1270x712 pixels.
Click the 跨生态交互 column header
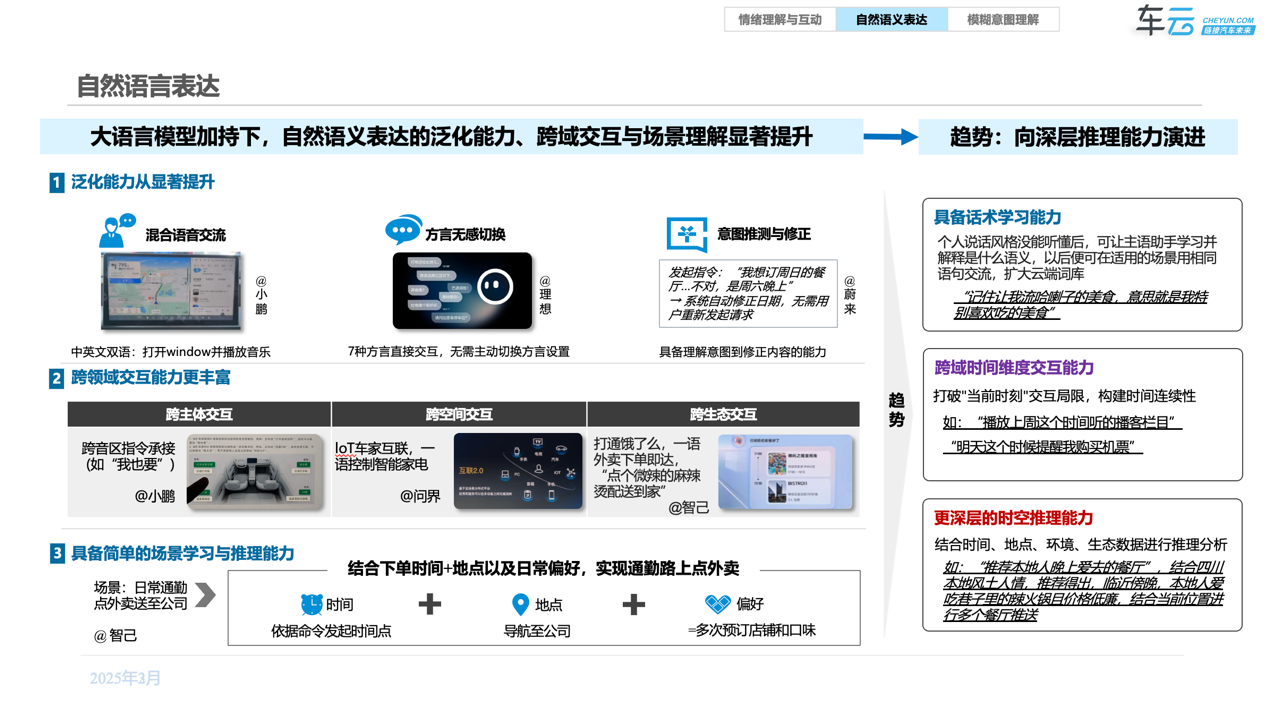(x=723, y=414)
